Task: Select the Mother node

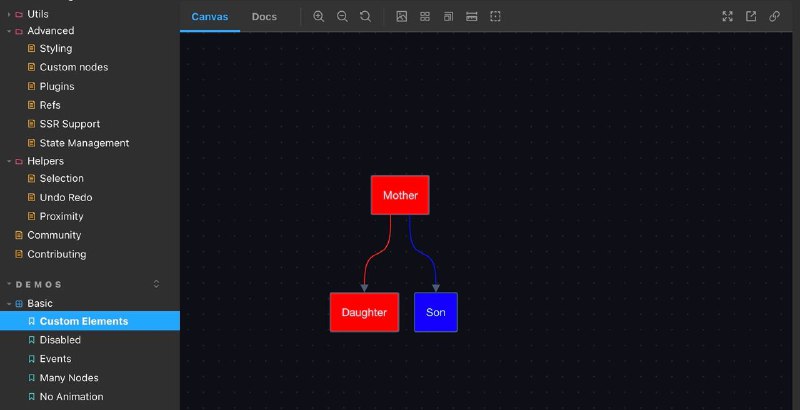Action: coord(400,195)
